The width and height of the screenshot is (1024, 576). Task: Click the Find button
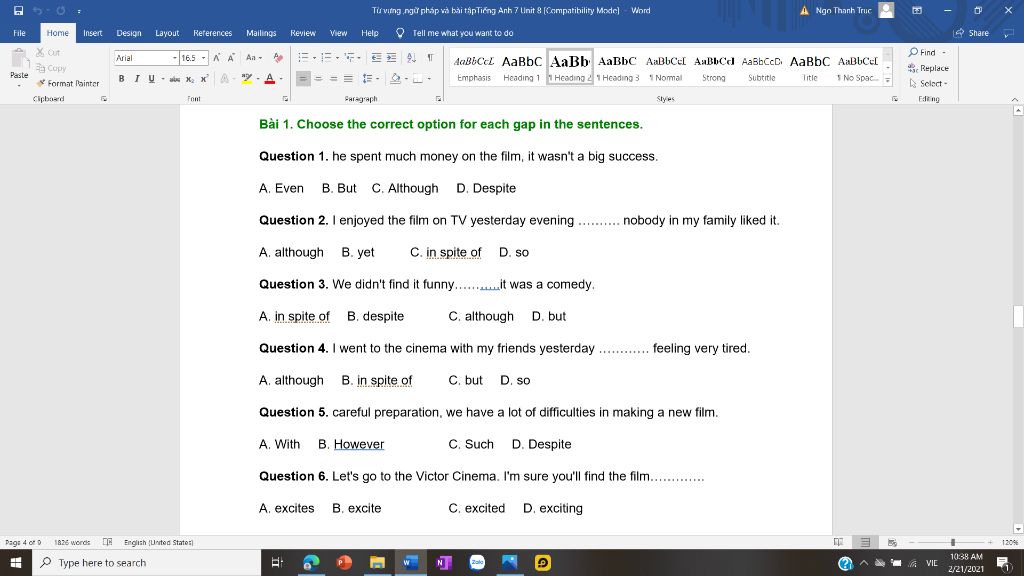[922, 52]
